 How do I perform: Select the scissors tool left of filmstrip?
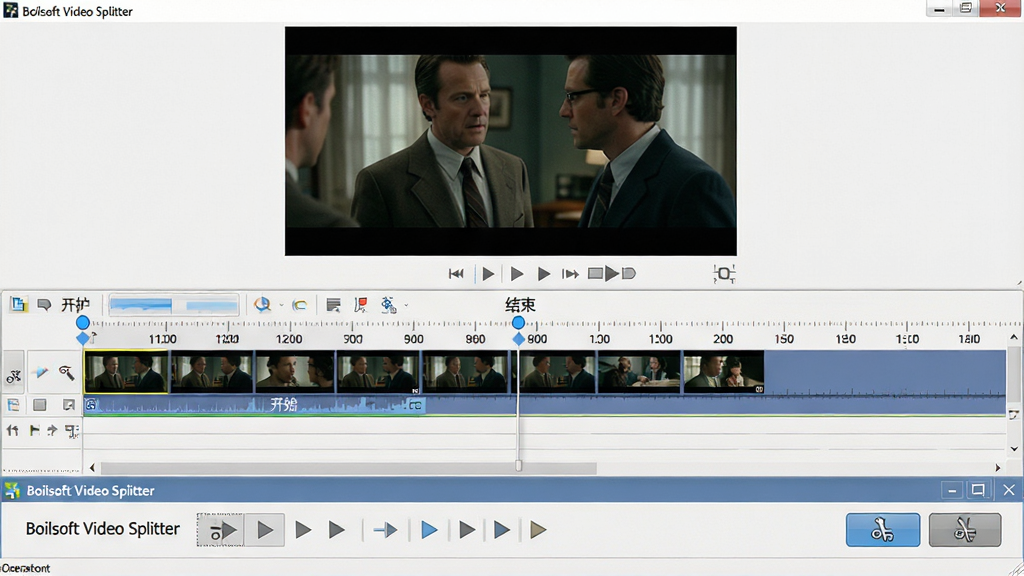pos(14,373)
